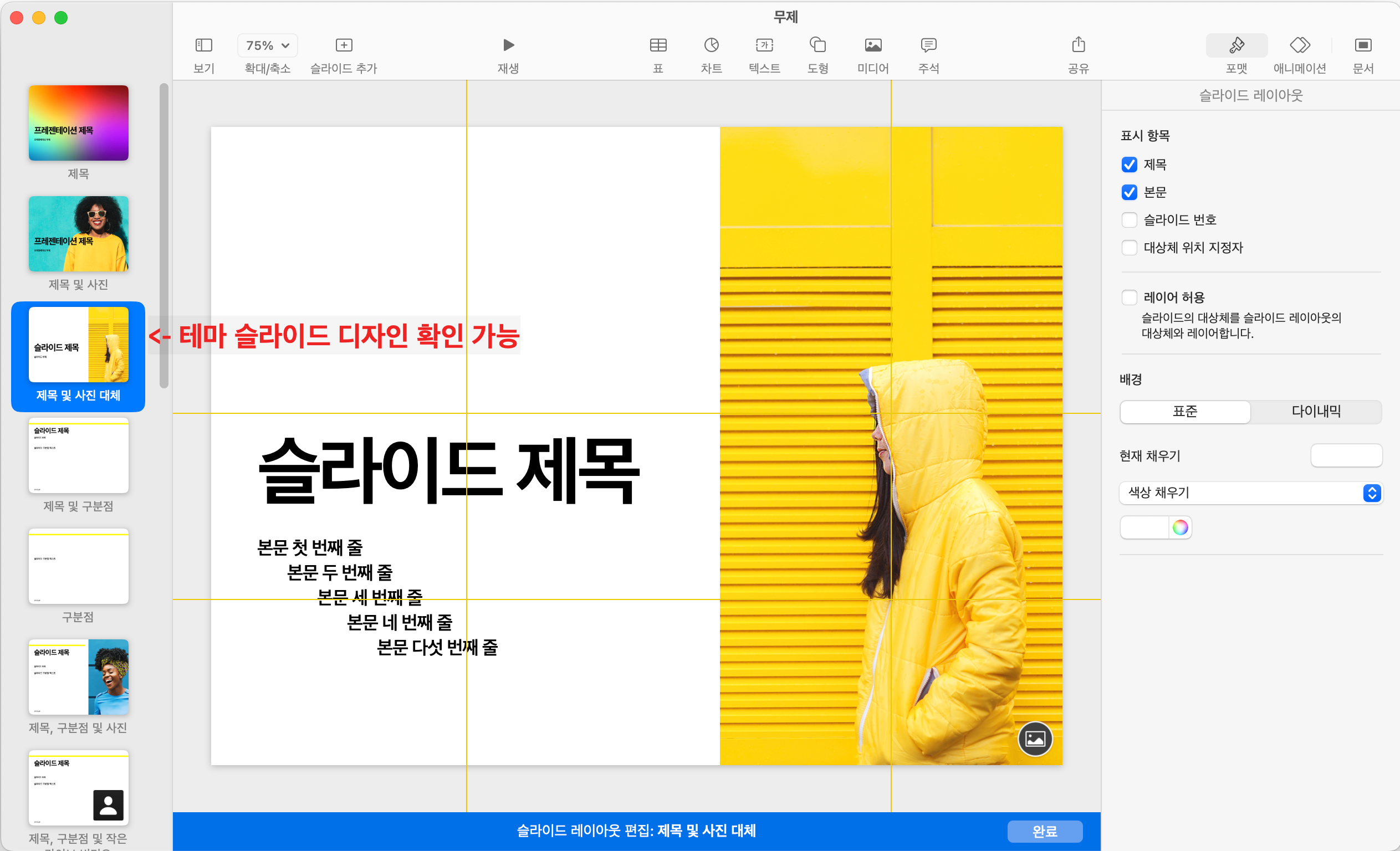This screenshot has width=1400, height=851.
Task: Uncheck the 제목 (Title) checkbox
Action: (1129, 165)
